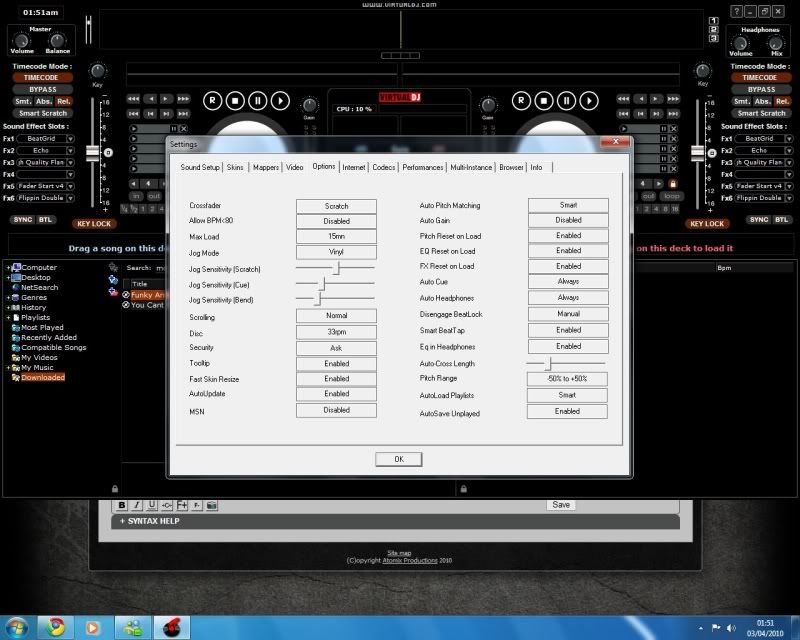
Task: Click the R button on the left deck
Action: click(212, 101)
